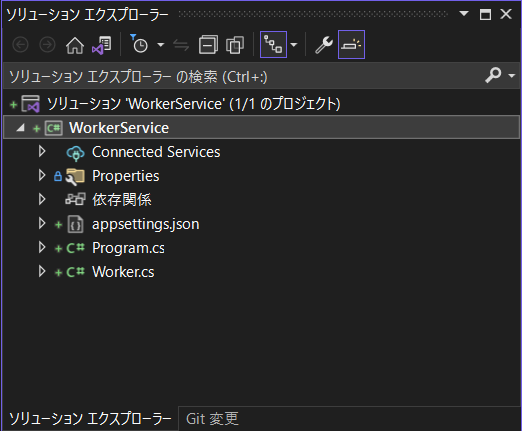Screen dimensions: 522x431
Task: Toggle Show All Files icon
Action: tap(235, 45)
